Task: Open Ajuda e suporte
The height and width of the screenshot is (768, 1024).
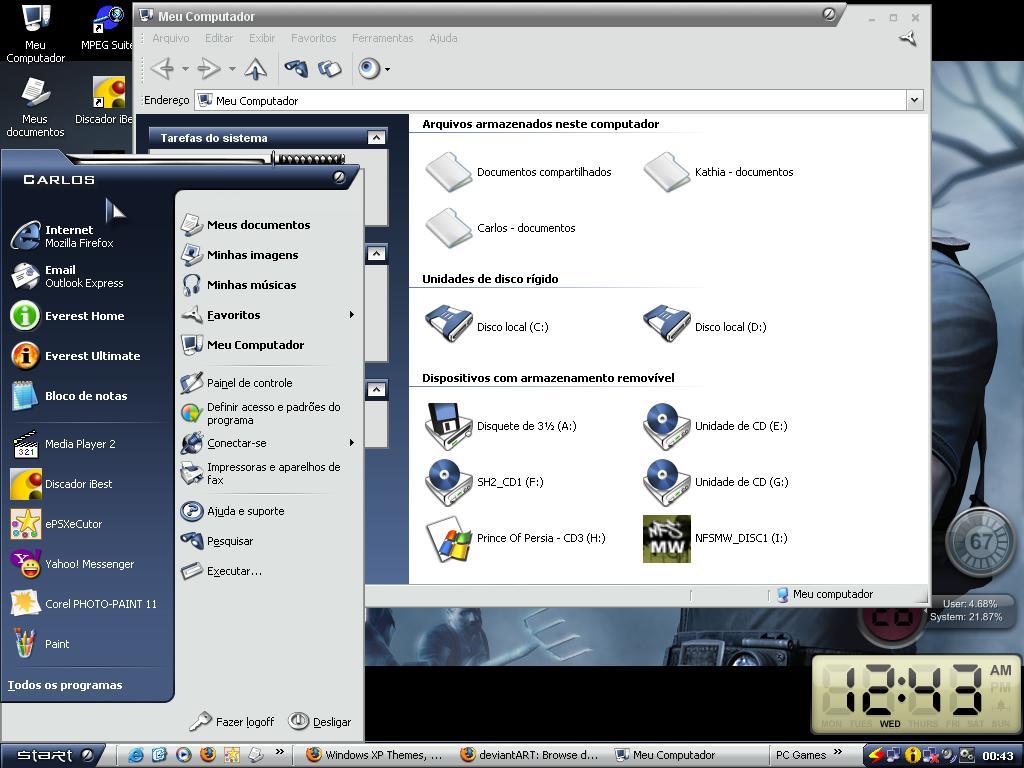Action: coord(269,511)
